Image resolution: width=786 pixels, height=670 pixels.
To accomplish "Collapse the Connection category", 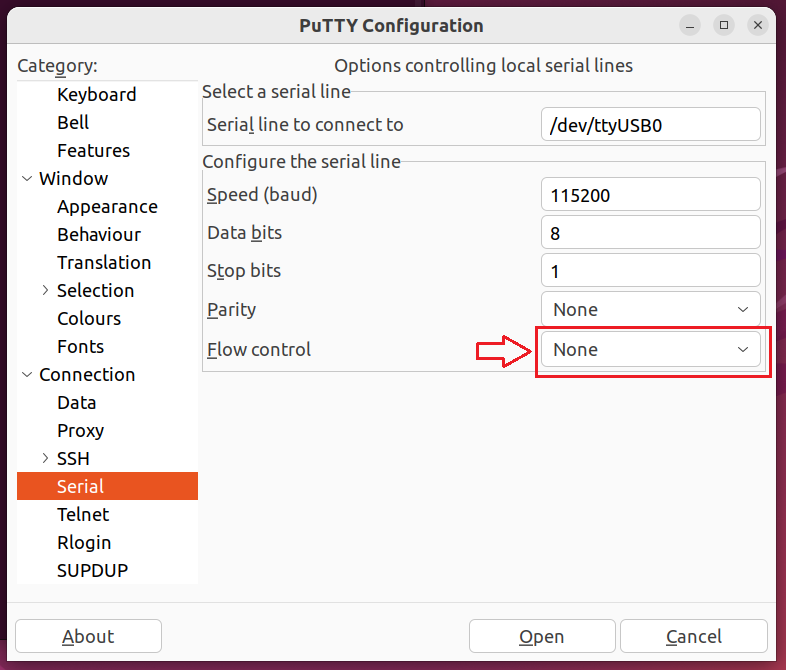I will coord(26,375).
